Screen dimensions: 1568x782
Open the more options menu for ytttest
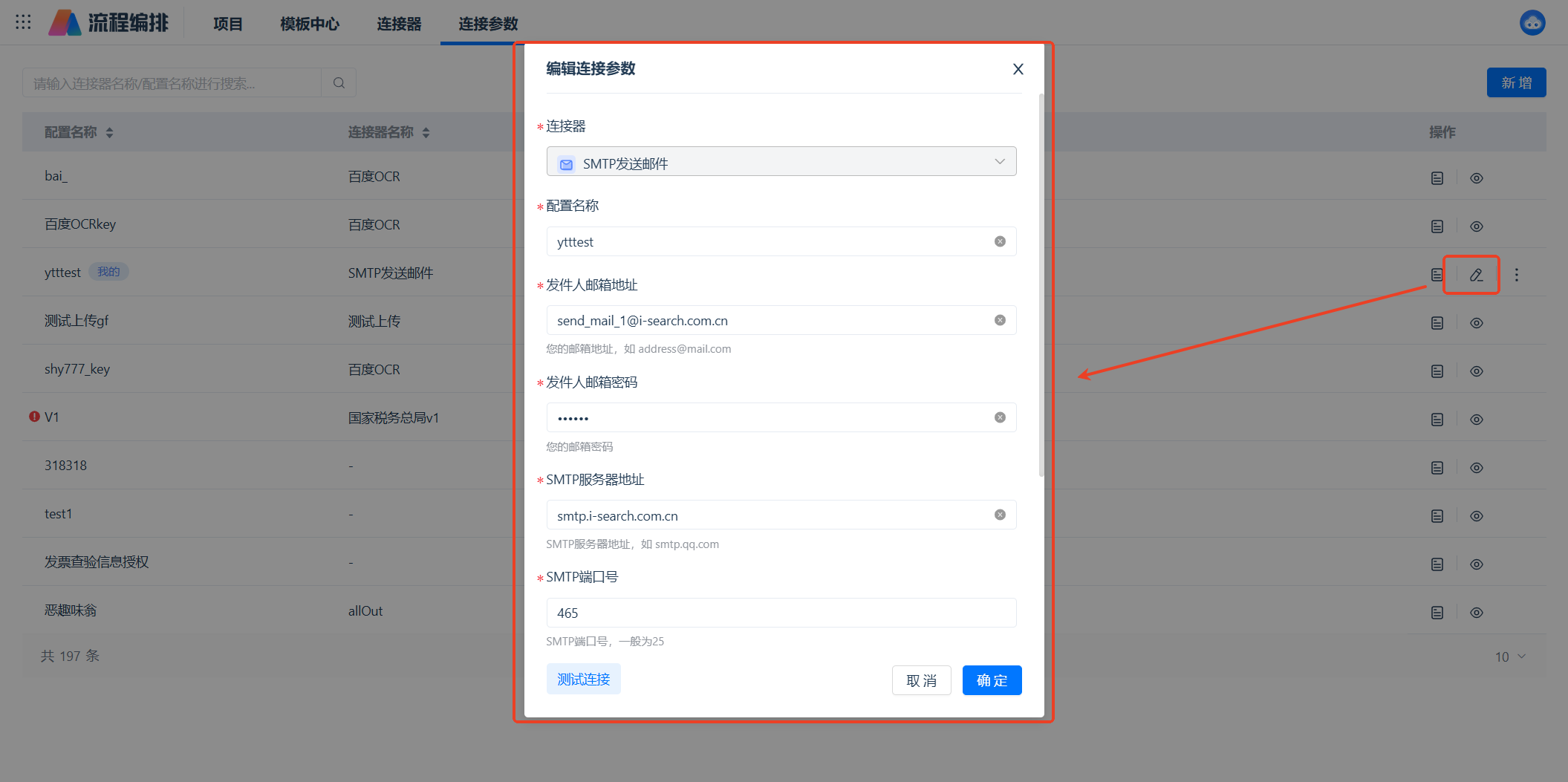point(1517,275)
